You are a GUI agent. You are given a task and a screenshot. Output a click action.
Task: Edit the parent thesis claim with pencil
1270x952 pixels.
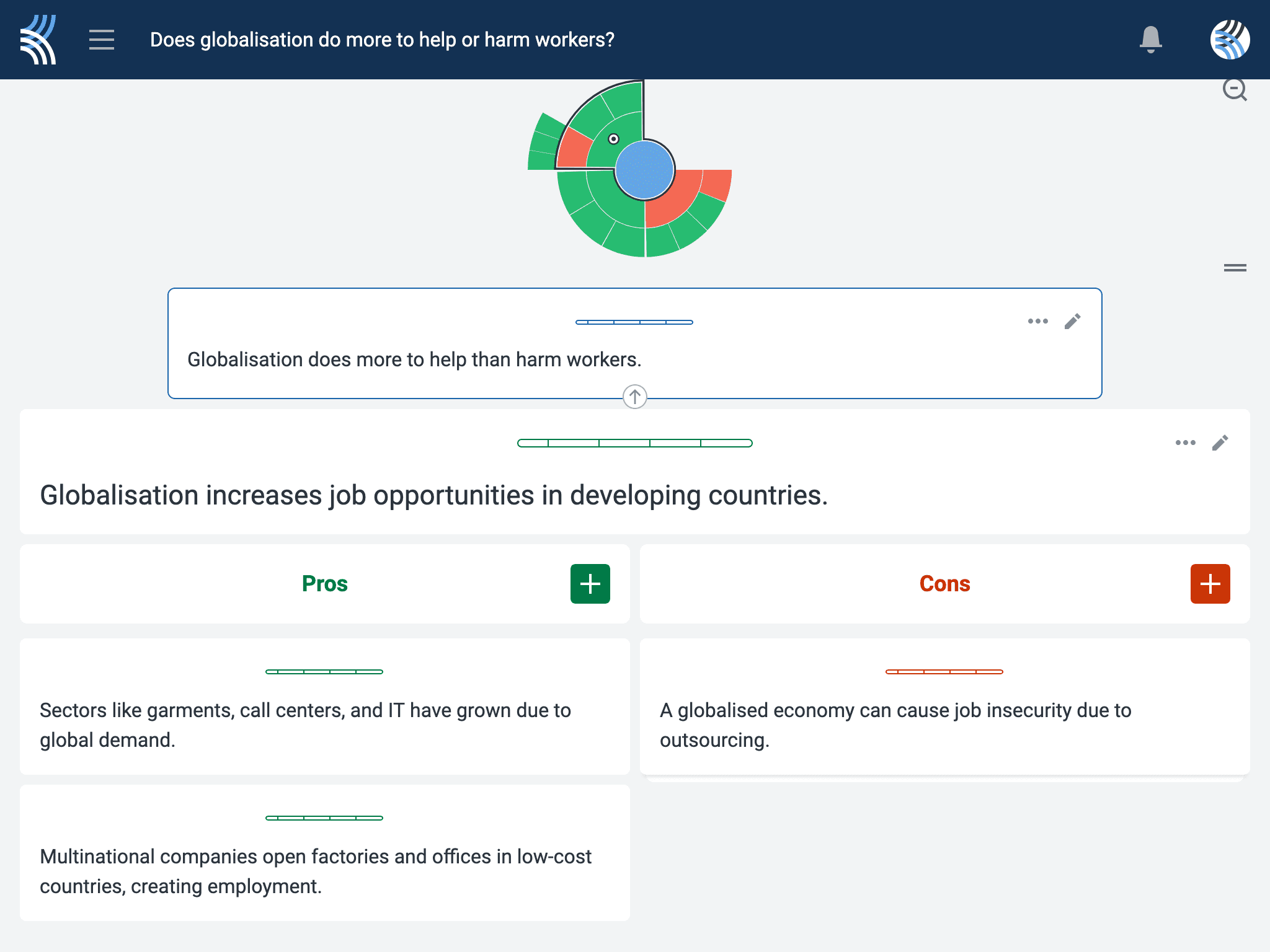(x=1073, y=321)
